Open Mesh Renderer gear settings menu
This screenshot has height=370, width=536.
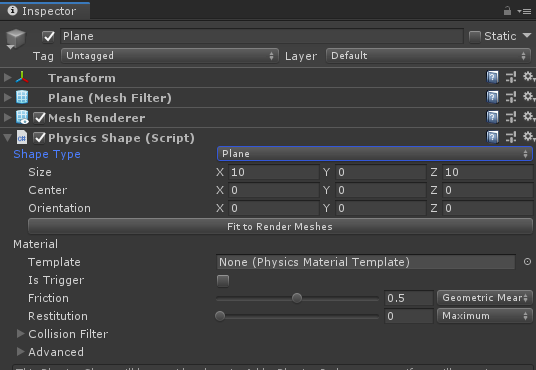point(529,117)
